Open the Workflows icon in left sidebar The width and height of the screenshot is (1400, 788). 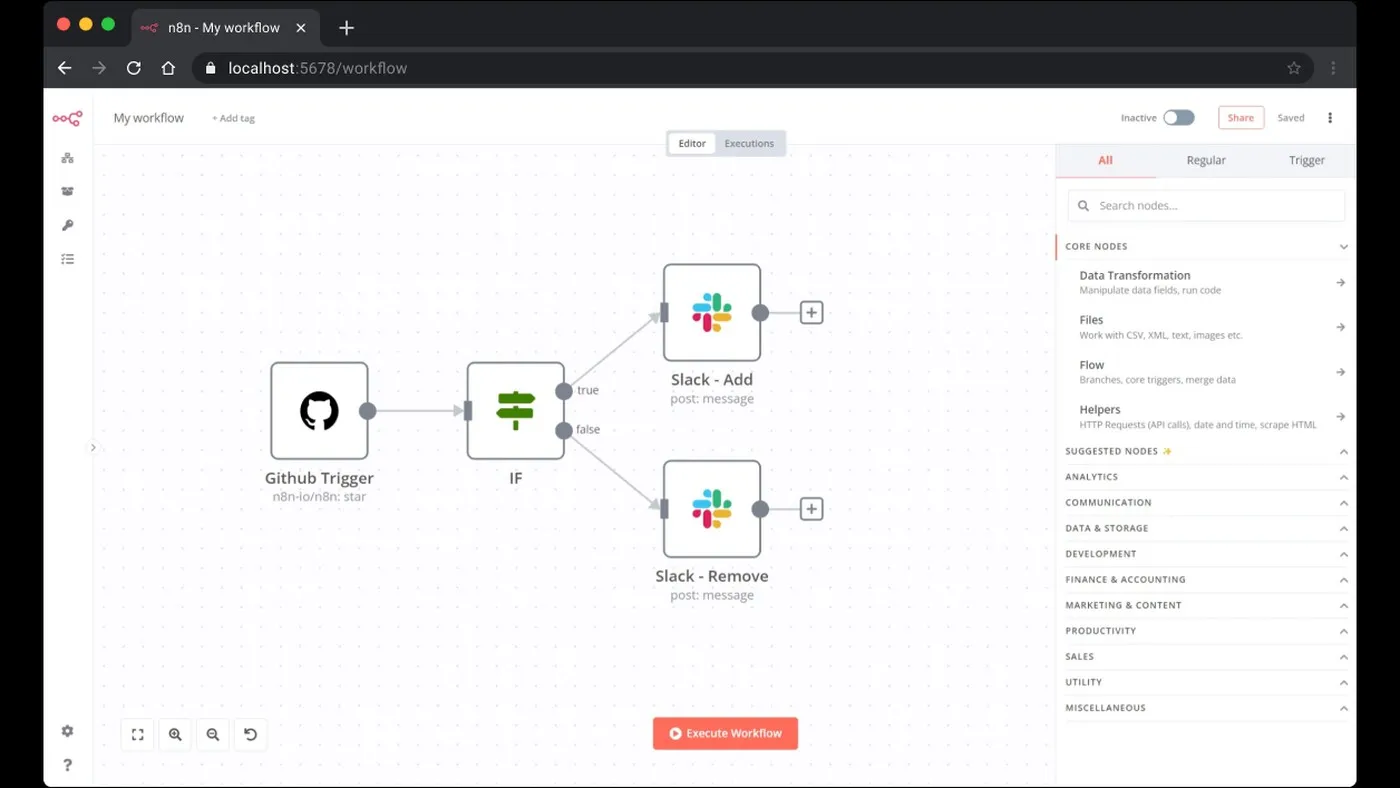pos(67,158)
